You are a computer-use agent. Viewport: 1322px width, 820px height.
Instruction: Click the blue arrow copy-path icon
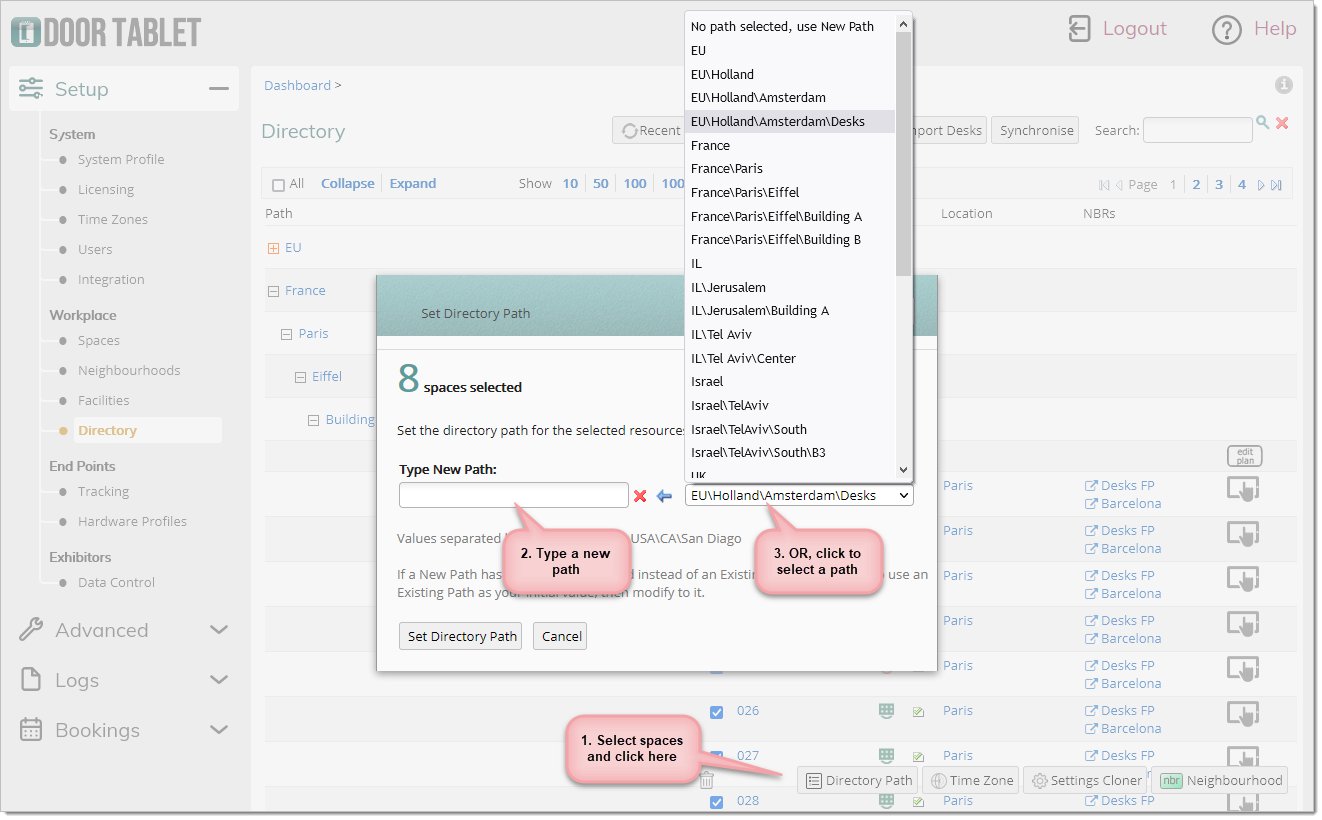point(664,496)
